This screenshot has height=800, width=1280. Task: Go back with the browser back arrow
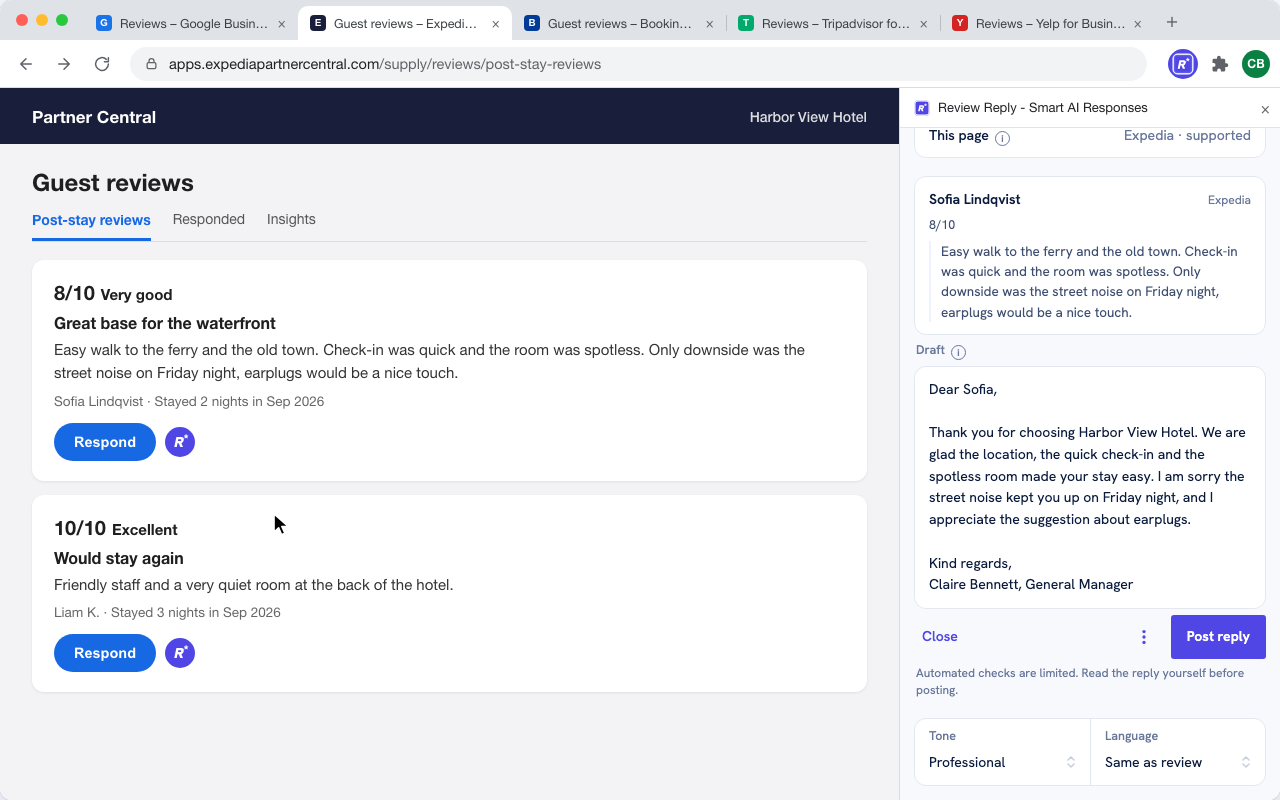pyautogui.click(x=26, y=64)
